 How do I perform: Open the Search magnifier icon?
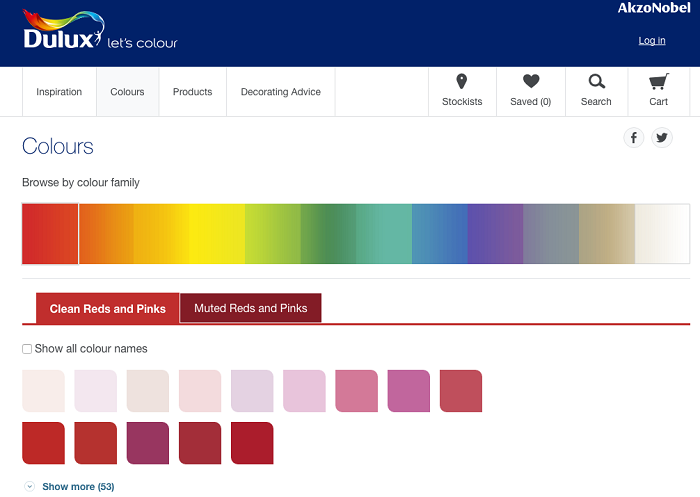596,81
